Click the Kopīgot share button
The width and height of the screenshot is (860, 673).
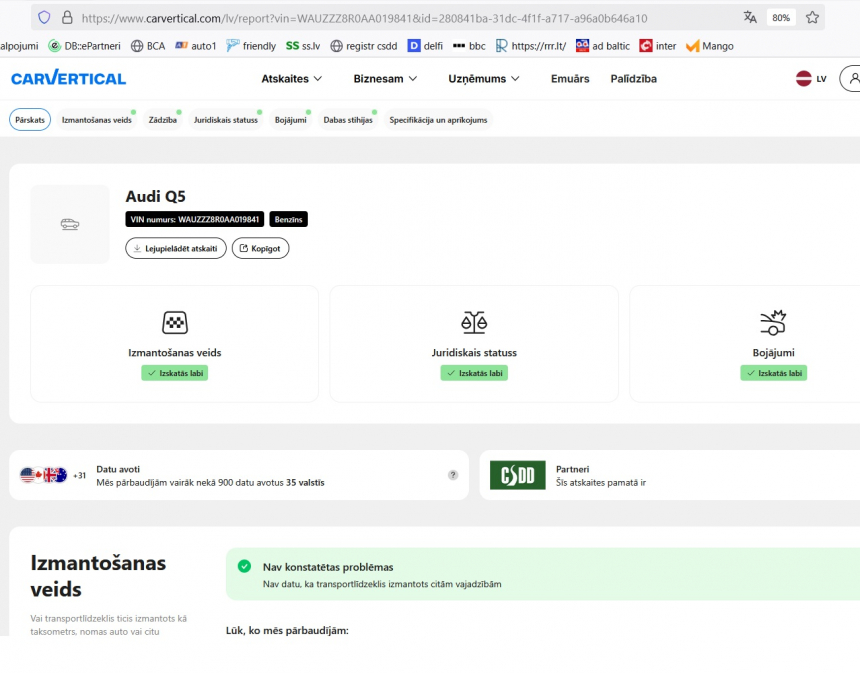(x=261, y=248)
